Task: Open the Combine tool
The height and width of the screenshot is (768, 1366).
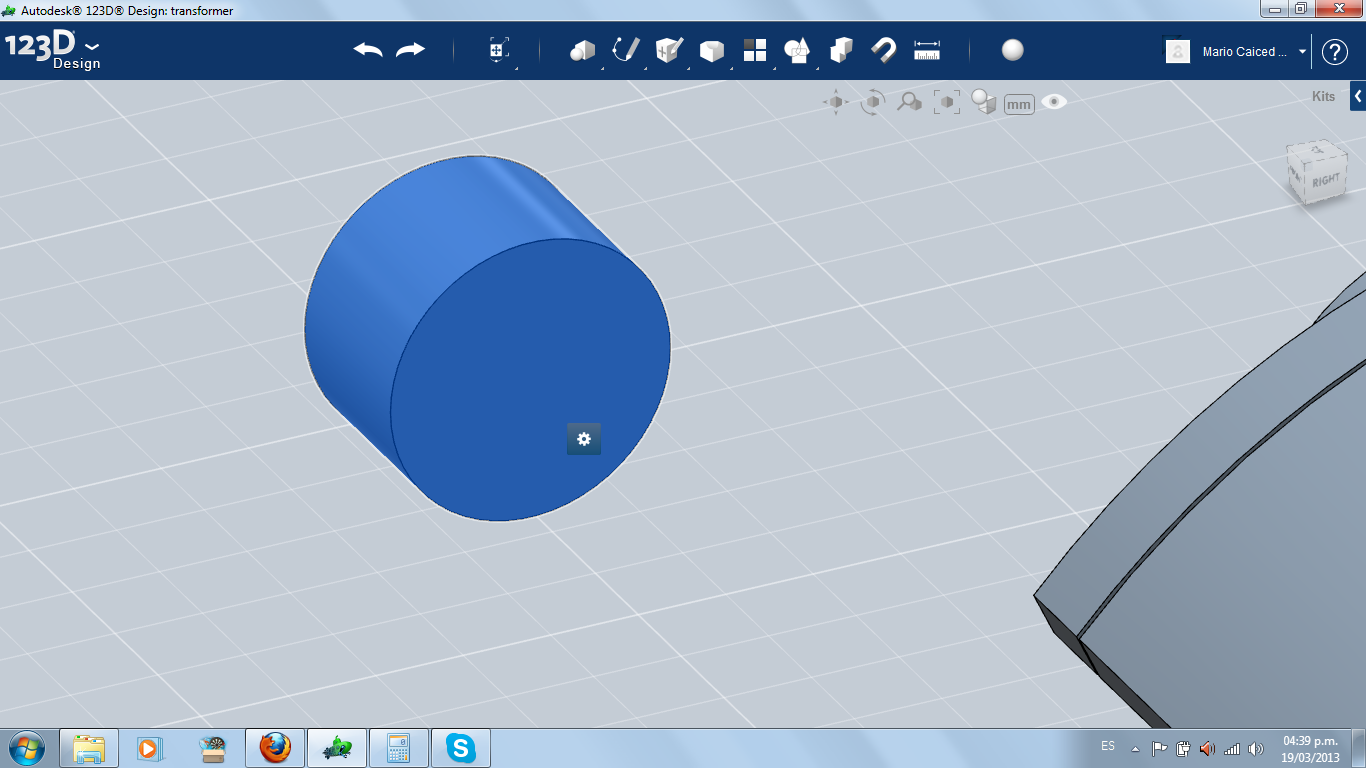Action: click(x=841, y=50)
